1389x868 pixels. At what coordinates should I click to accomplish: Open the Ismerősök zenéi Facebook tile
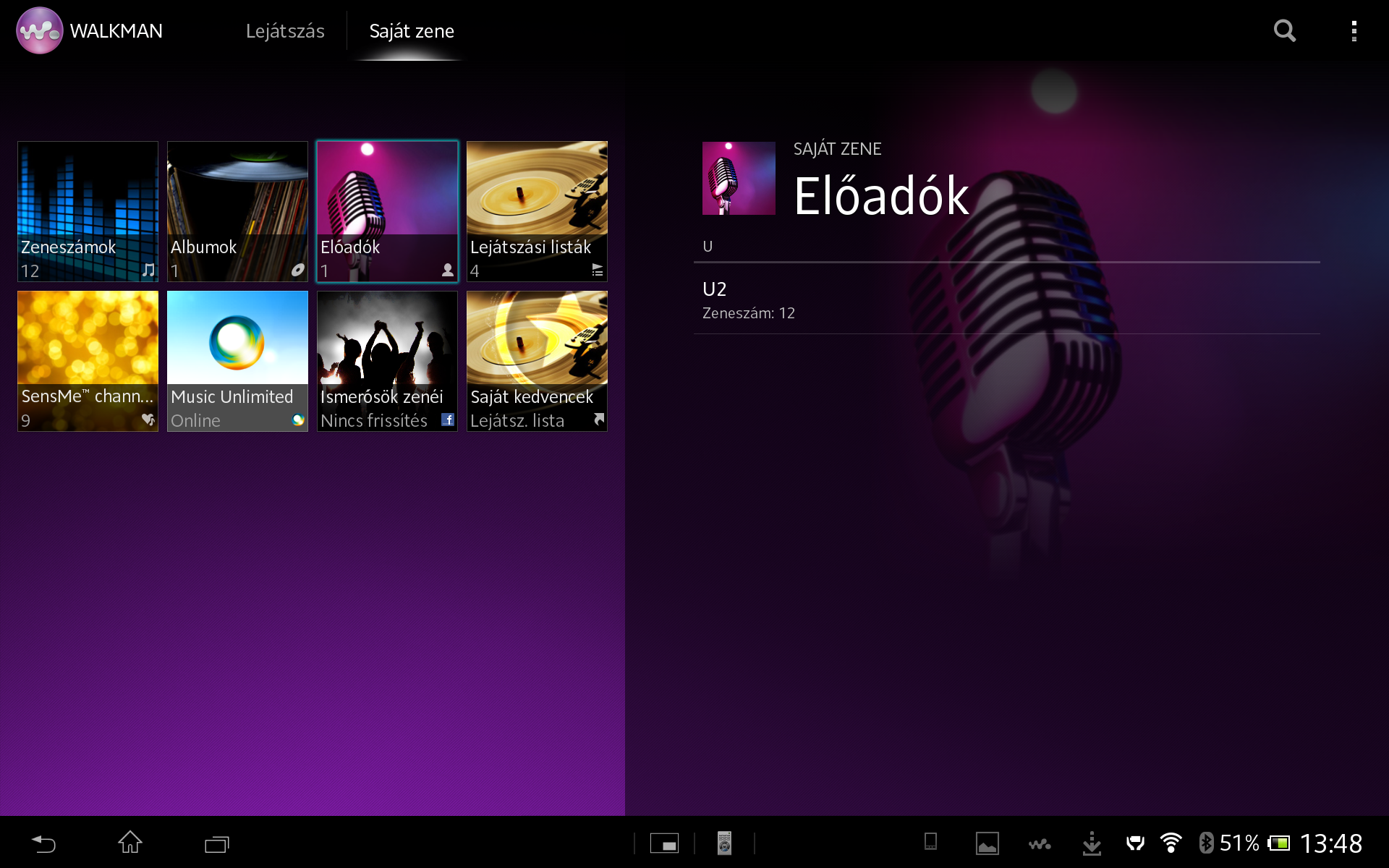click(x=387, y=361)
